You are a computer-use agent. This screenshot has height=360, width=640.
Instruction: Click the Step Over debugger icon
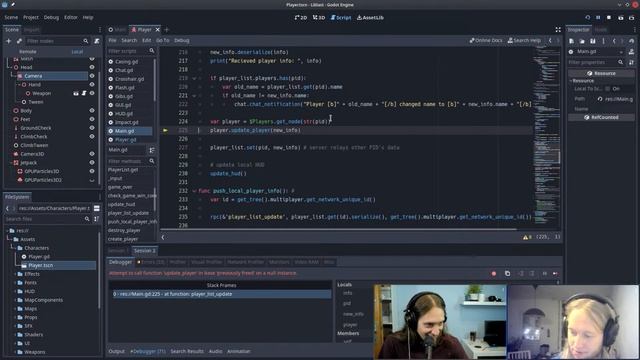pyautogui.click(x=532, y=273)
